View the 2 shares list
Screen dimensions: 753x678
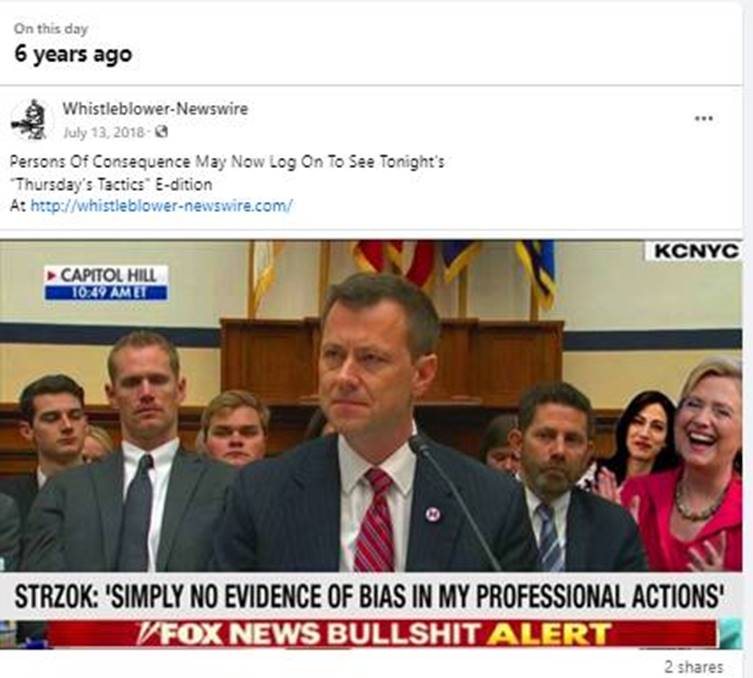[x=693, y=666]
